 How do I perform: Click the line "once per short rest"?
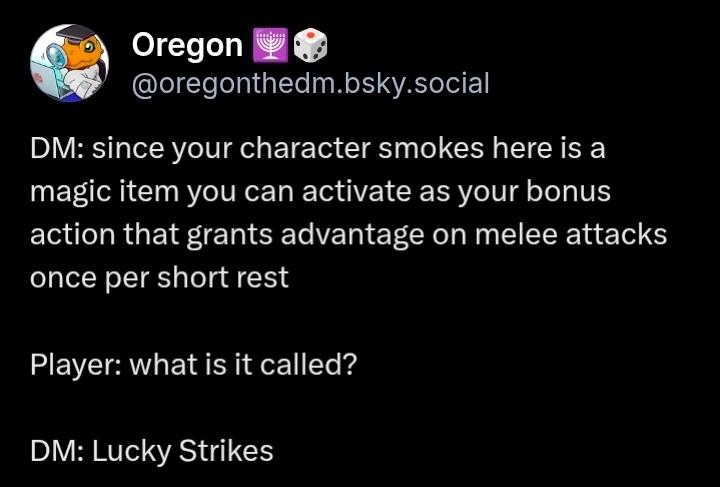[159, 277]
